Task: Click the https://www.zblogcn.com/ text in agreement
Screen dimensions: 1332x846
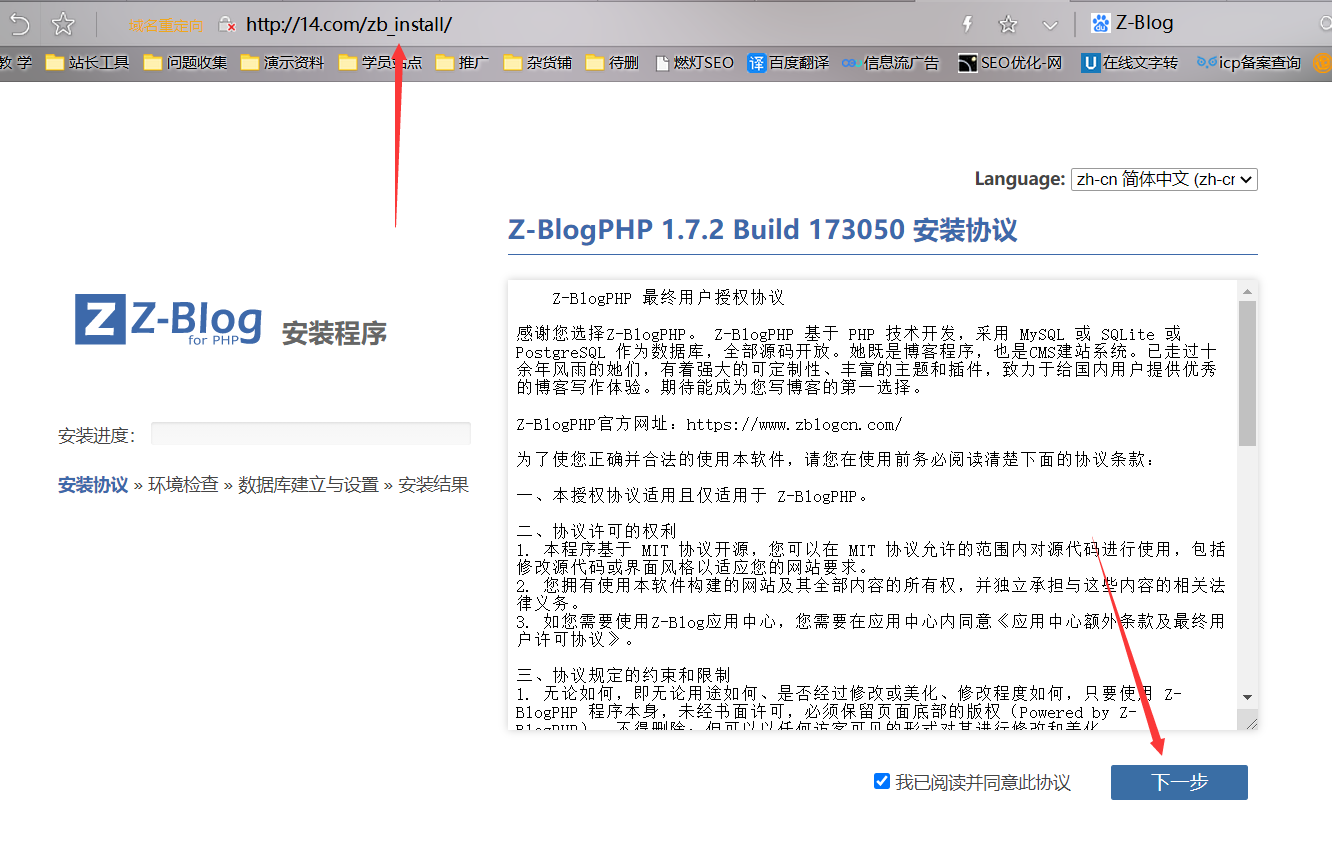Action: pos(794,424)
